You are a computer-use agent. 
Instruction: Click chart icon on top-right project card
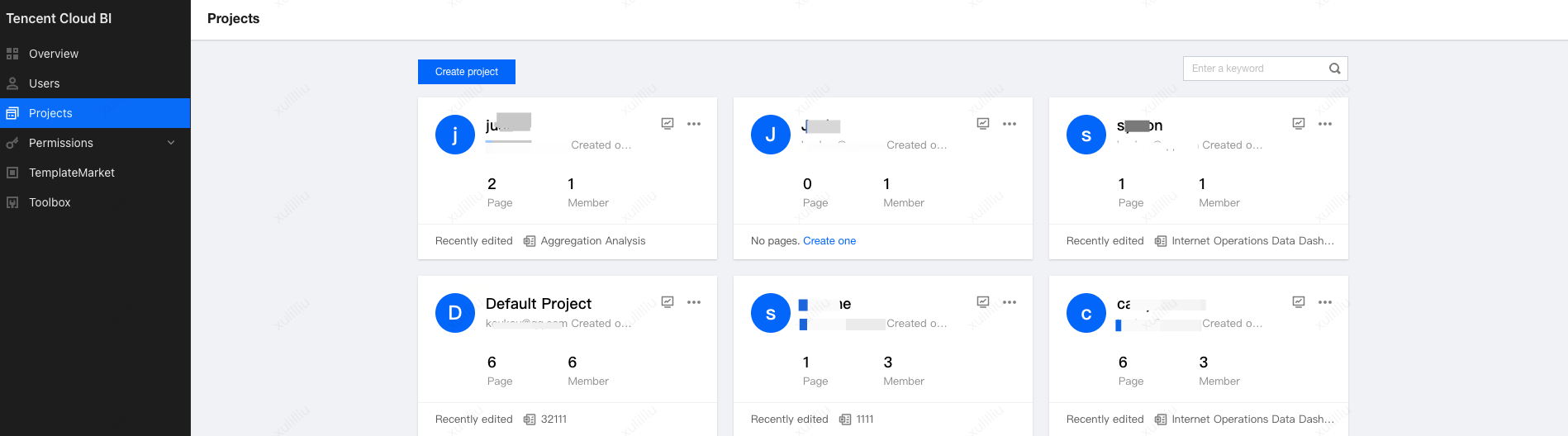click(x=1299, y=124)
